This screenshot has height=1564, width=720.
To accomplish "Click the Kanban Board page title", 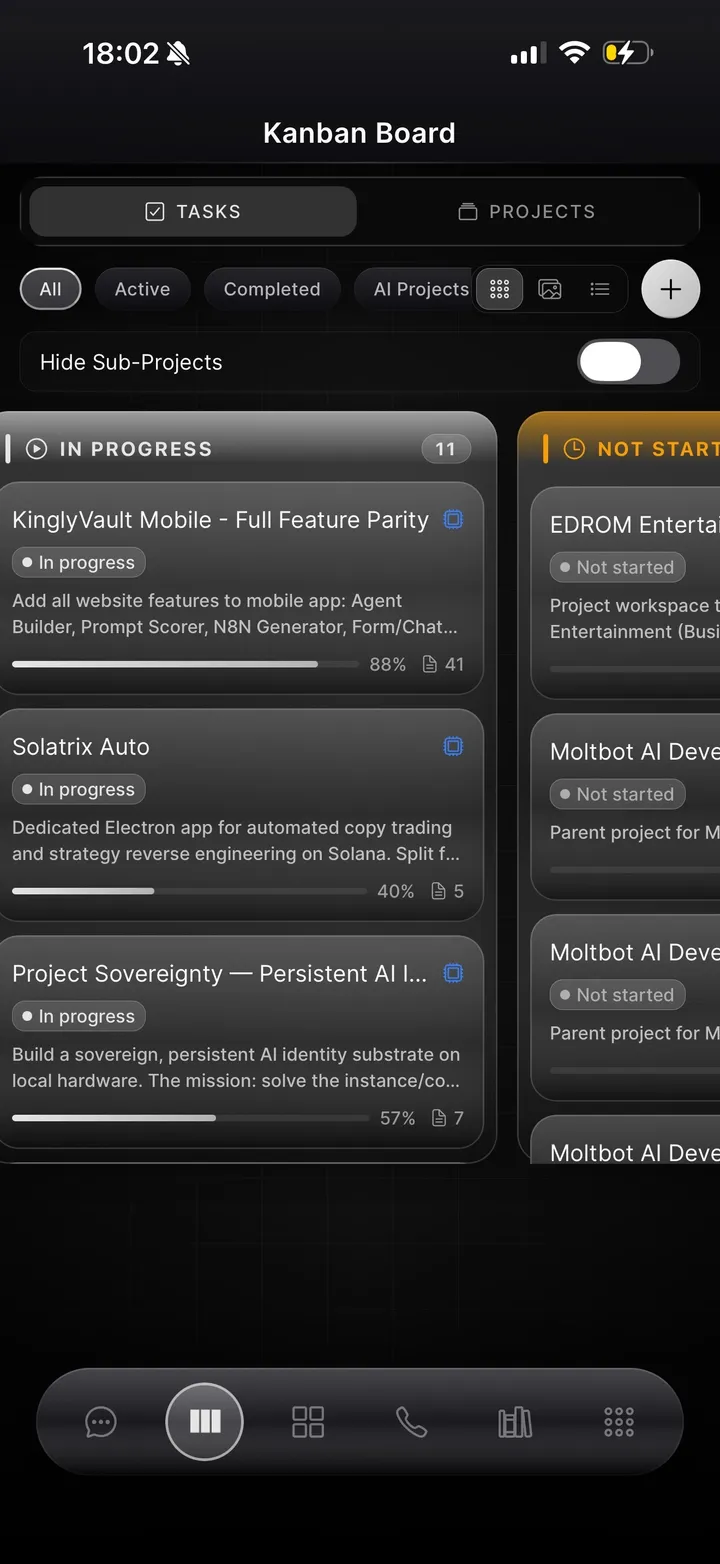I will 359,133.
